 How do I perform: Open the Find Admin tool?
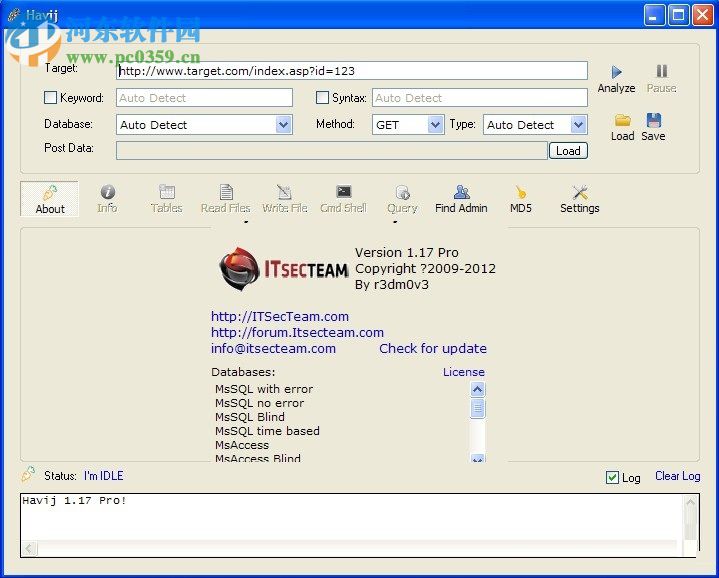pyautogui.click(x=461, y=199)
